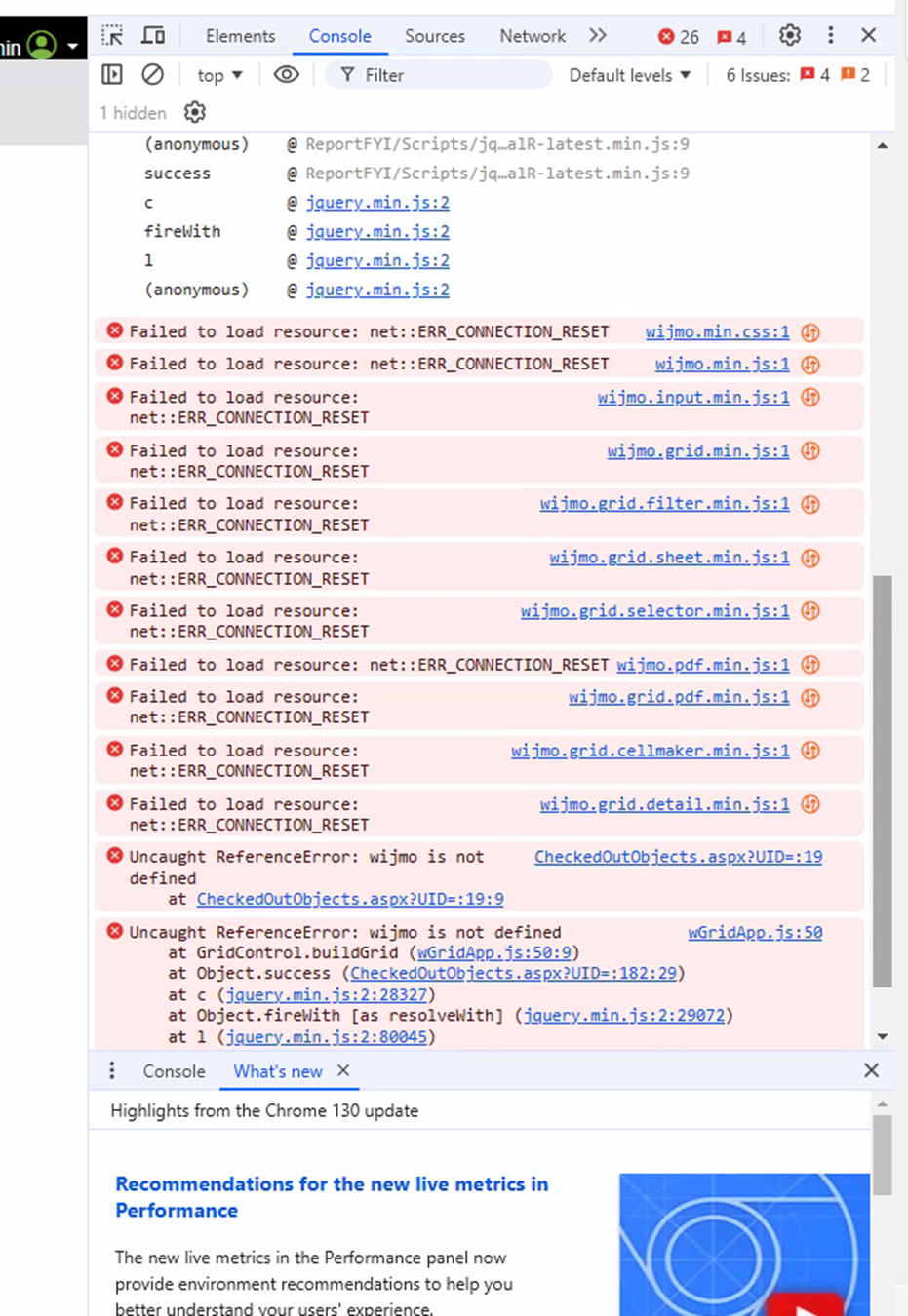Click AI insight icon for wijmo.grid.sheet.min.js error

[x=810, y=558]
